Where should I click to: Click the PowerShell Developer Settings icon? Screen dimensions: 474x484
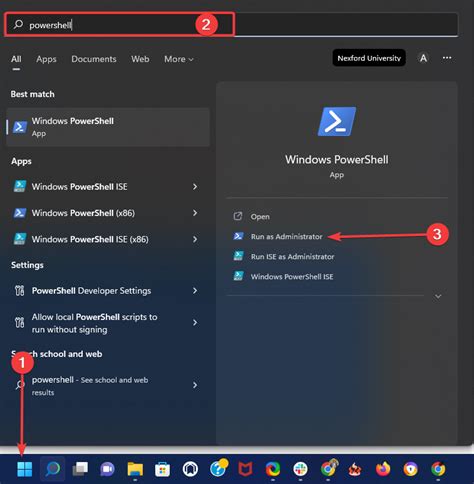(19, 291)
